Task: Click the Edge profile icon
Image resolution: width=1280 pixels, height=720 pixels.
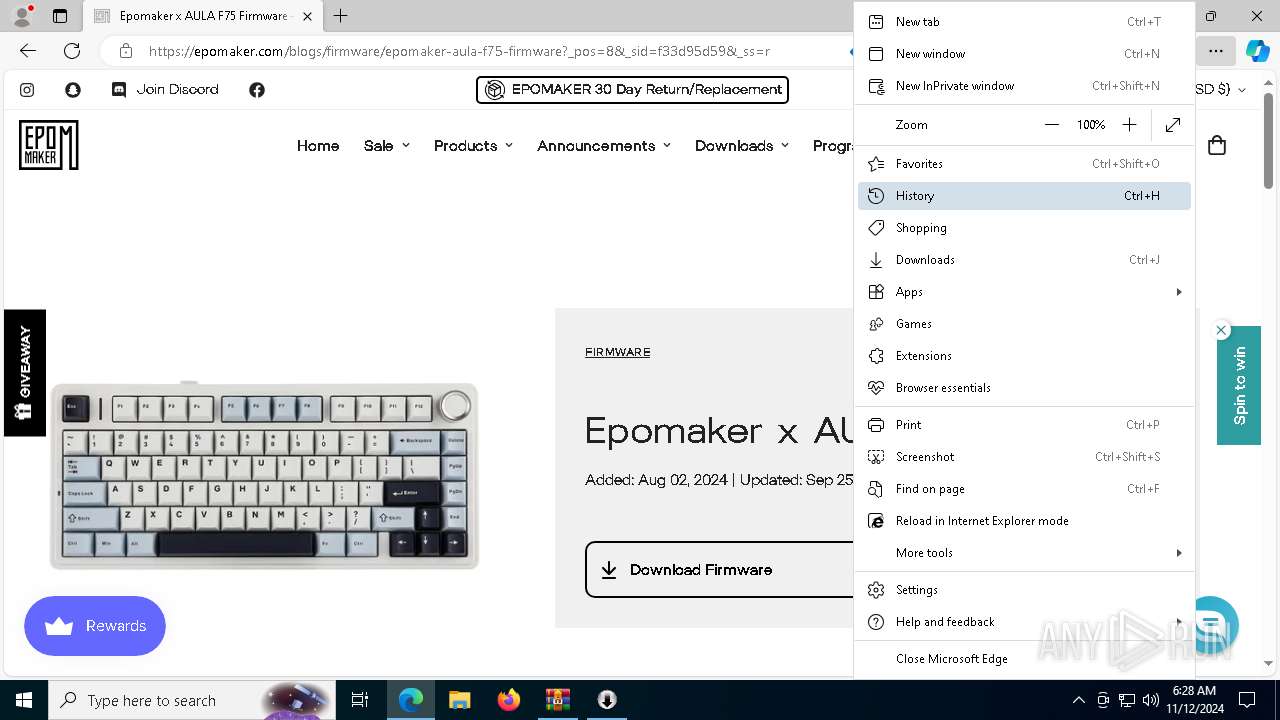Action: click(22, 16)
